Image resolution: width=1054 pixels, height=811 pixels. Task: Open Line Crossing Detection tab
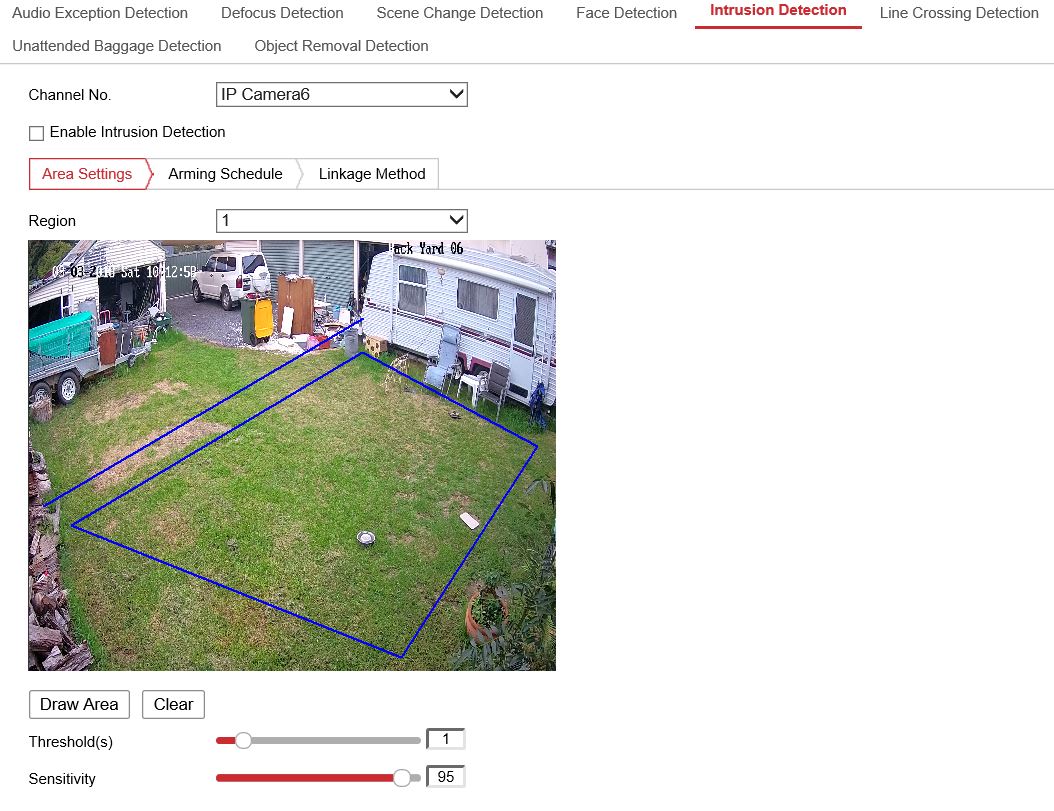click(958, 13)
